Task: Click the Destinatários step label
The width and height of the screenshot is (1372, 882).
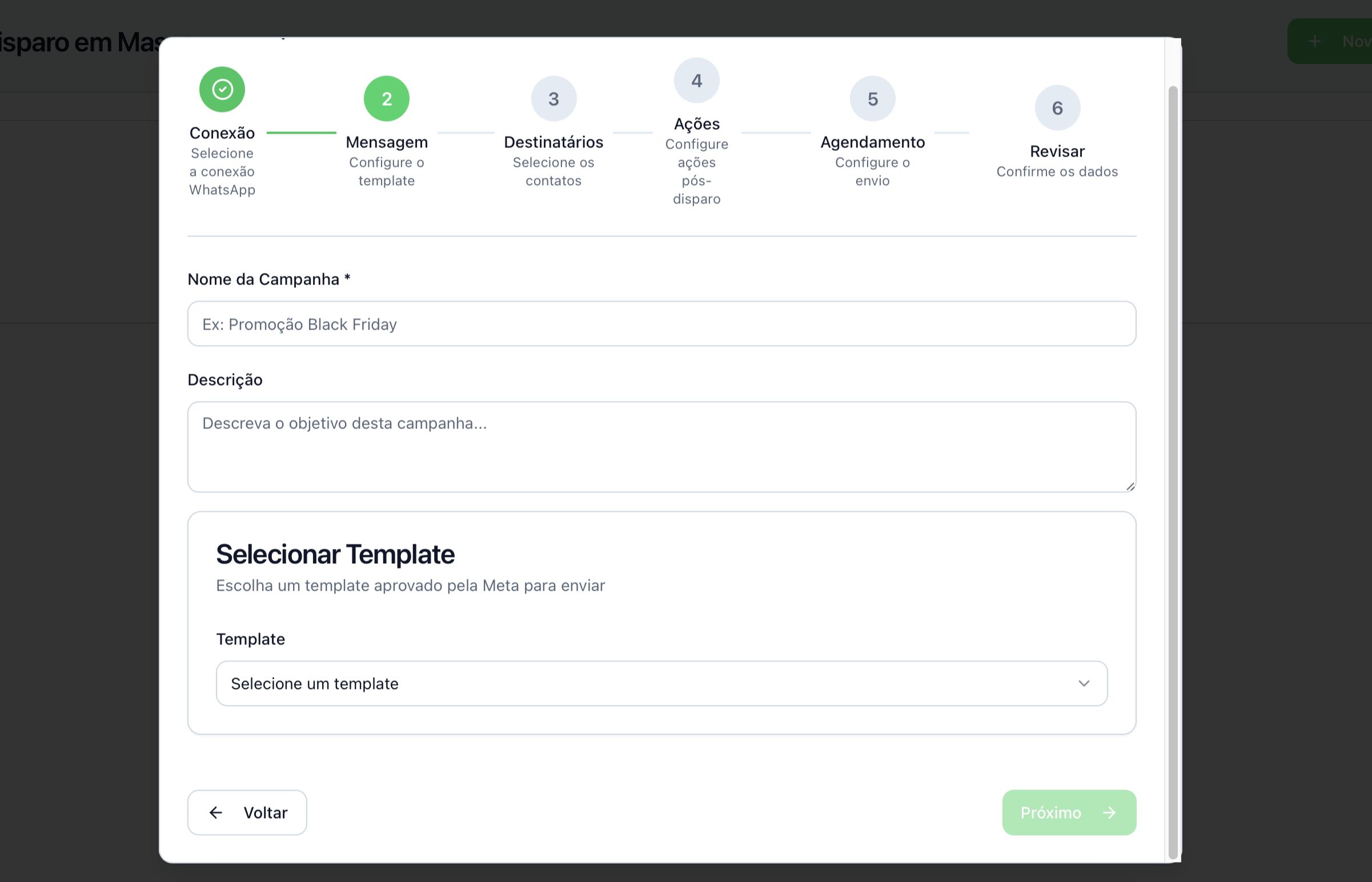Action: pyautogui.click(x=553, y=142)
